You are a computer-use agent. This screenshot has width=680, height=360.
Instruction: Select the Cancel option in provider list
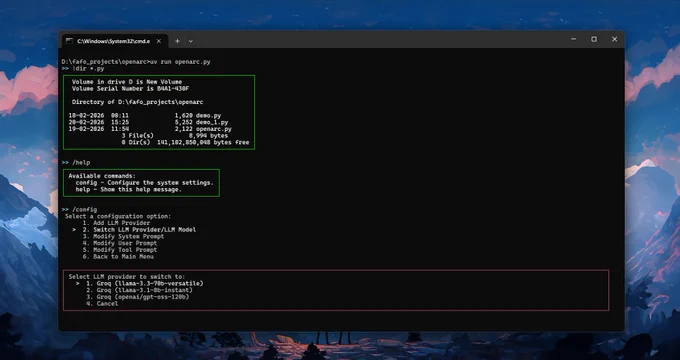tap(102, 303)
